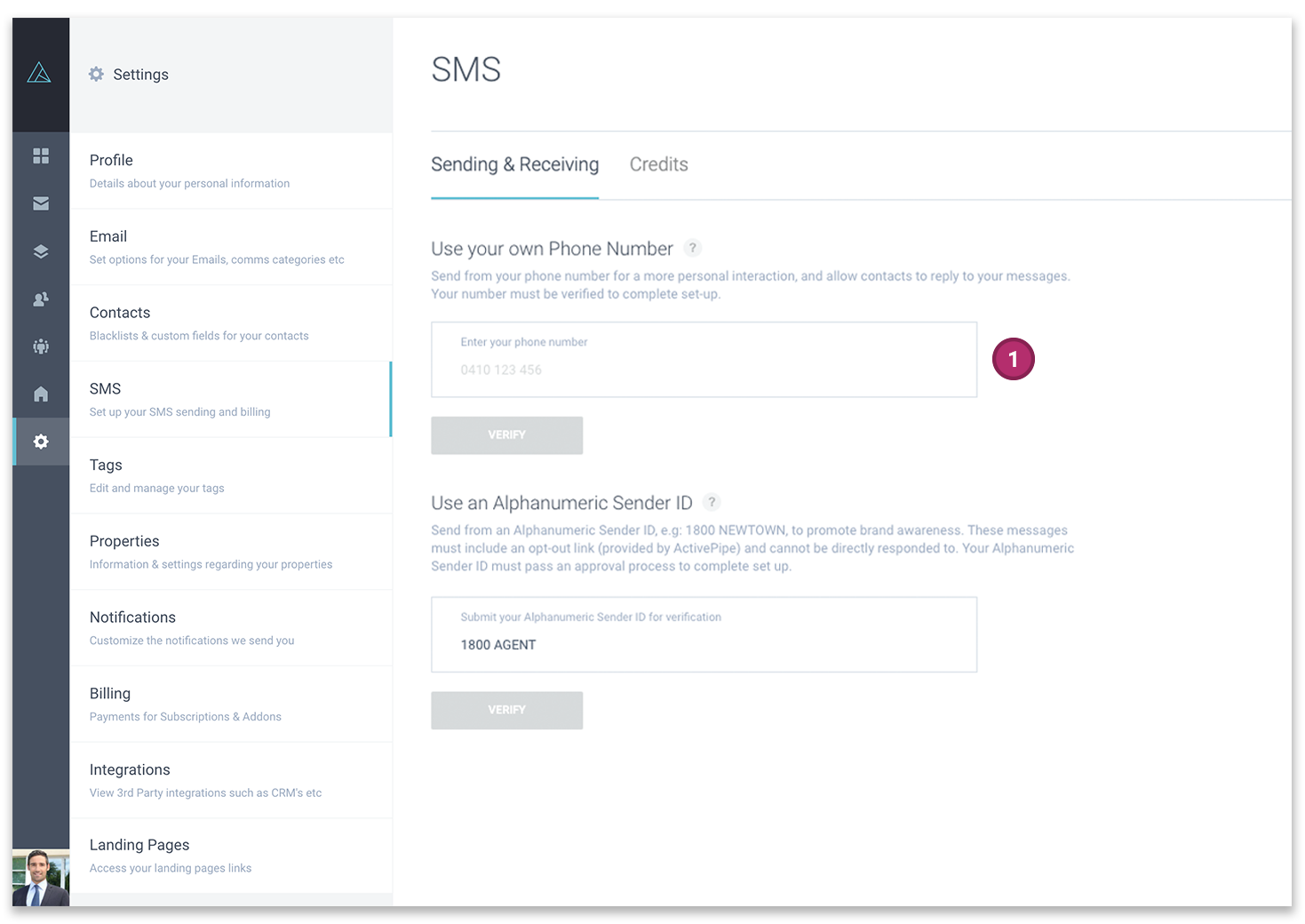Select the Sending & Receiving tab
Image resolution: width=1305 pixels, height=924 pixels.
514,164
